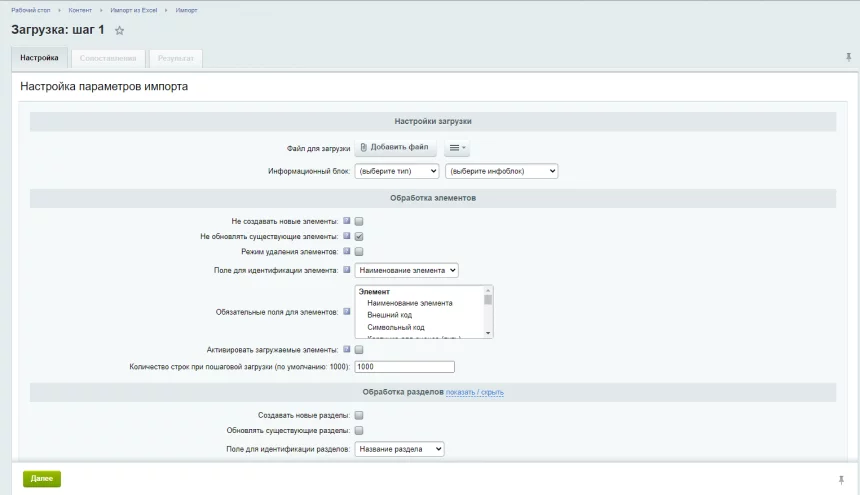Go to 'Импорт из Excel' breadcrumb
The image size is (860, 495).
(x=136, y=10)
